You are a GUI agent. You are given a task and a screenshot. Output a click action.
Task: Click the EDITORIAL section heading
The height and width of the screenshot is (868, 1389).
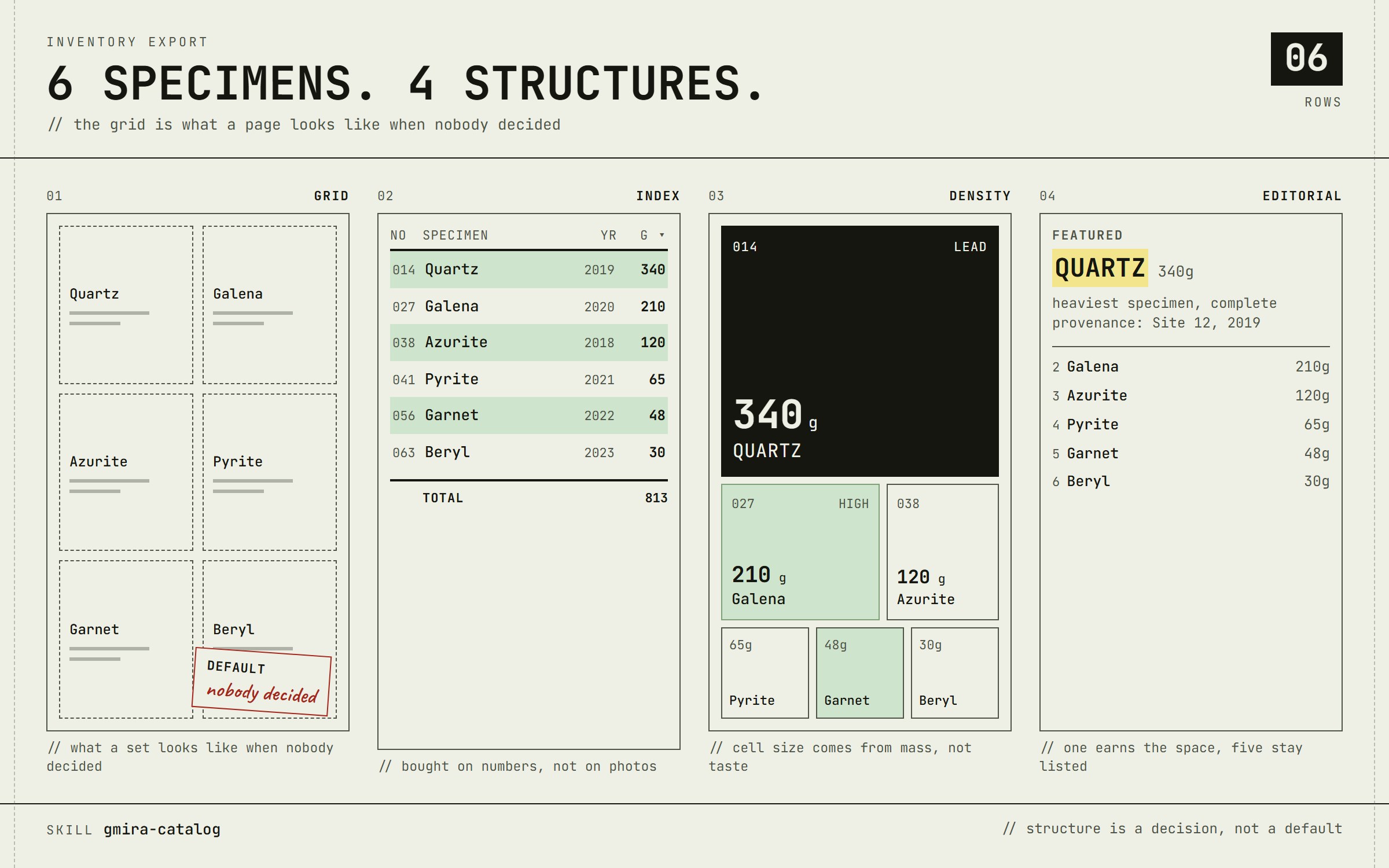(1302, 196)
